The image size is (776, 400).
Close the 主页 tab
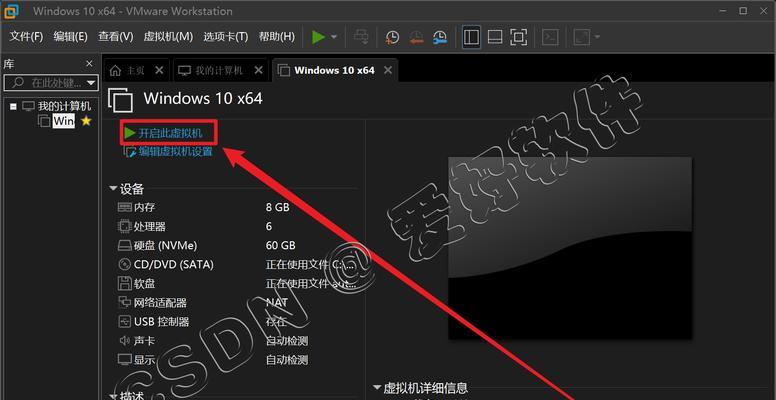(x=159, y=70)
